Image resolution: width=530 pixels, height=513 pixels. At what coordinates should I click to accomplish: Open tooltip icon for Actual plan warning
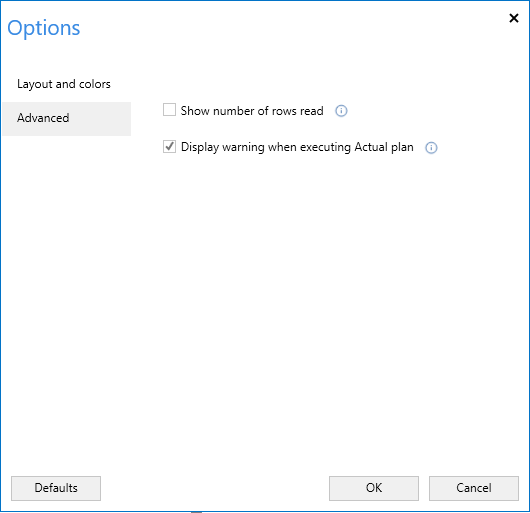[431, 148]
